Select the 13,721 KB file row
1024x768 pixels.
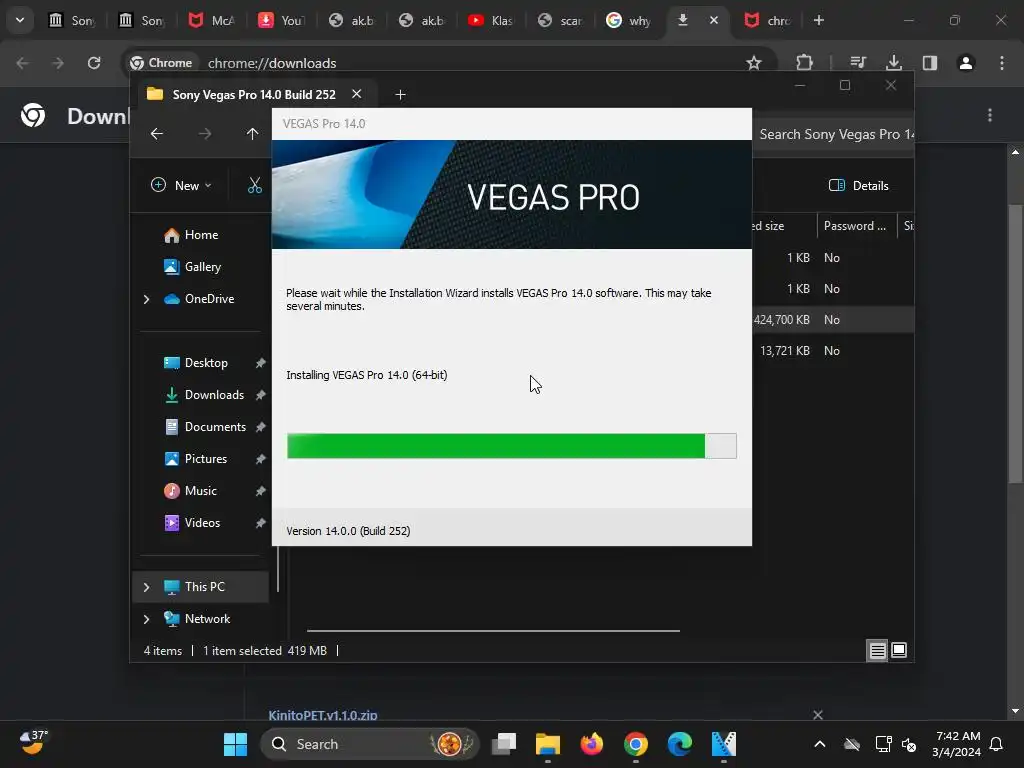pos(833,351)
